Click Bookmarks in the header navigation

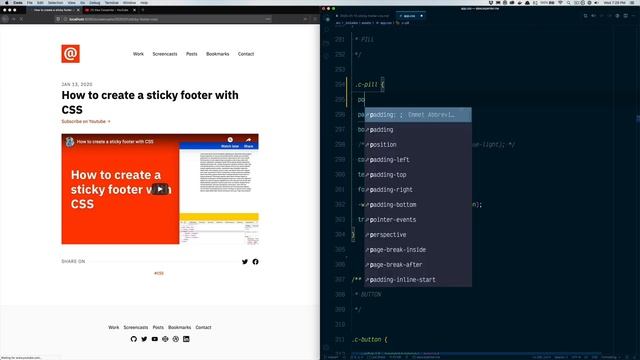coord(218,54)
